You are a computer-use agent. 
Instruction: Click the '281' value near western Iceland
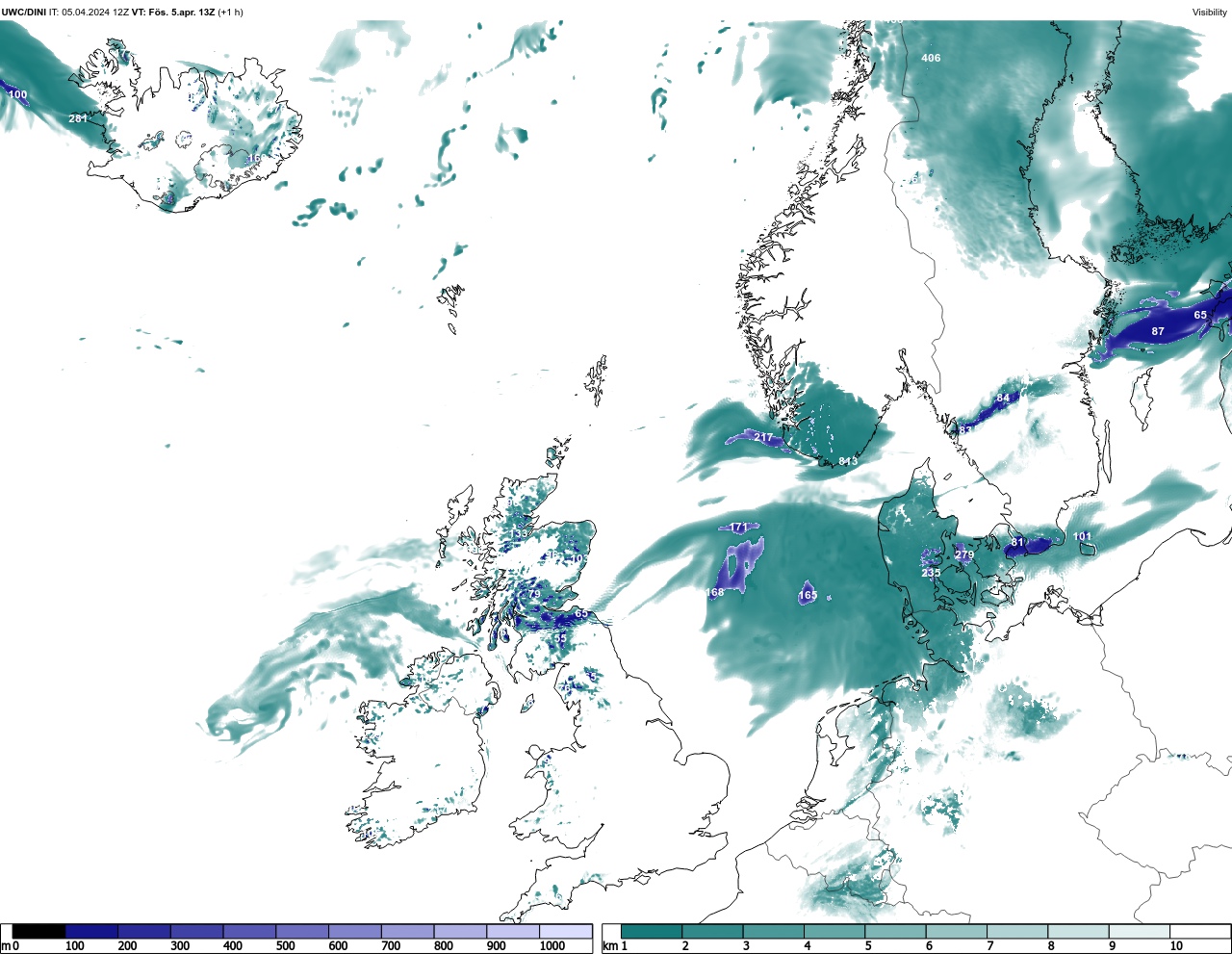pyautogui.click(x=78, y=118)
